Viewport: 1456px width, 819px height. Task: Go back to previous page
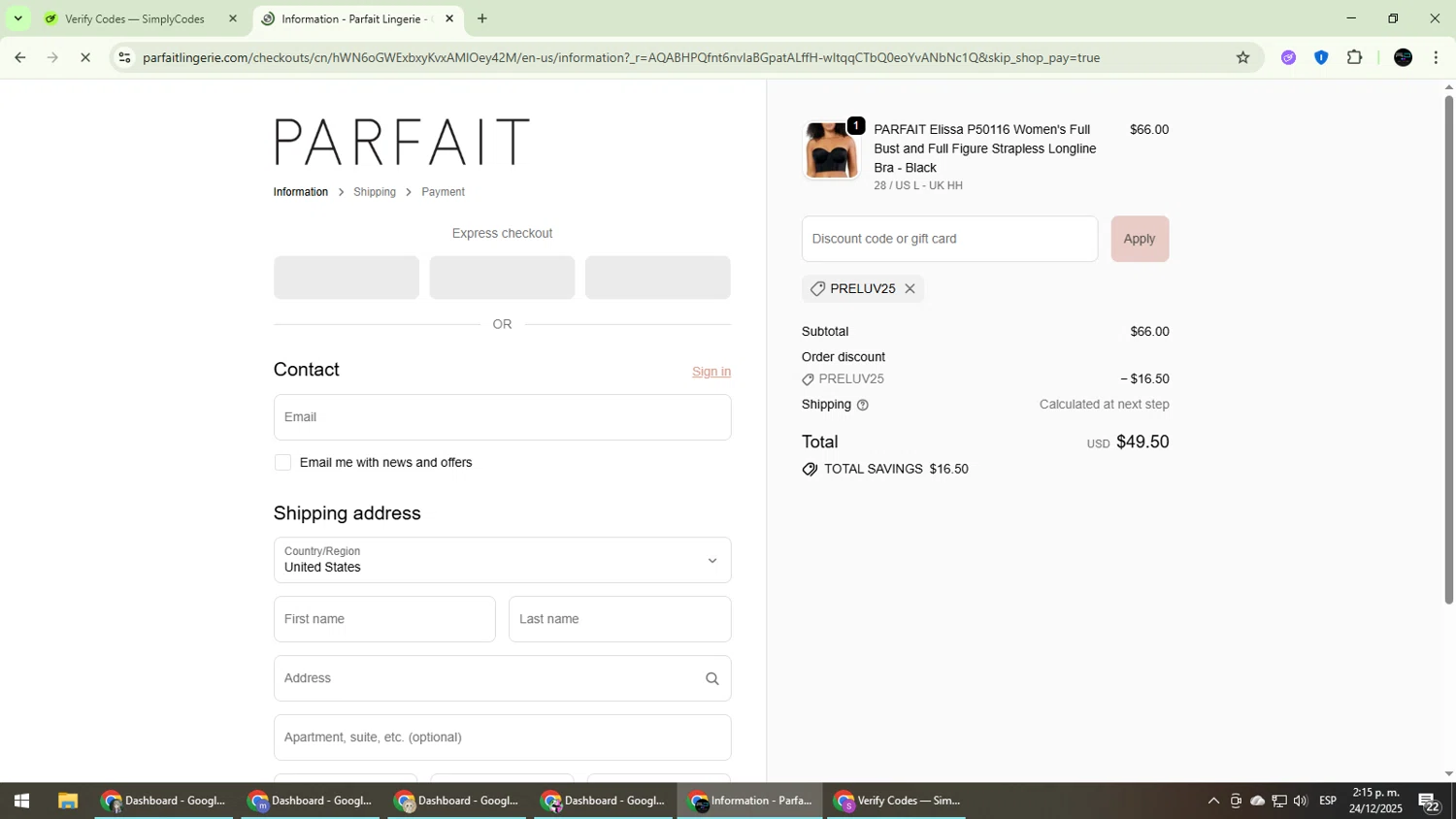(x=19, y=57)
